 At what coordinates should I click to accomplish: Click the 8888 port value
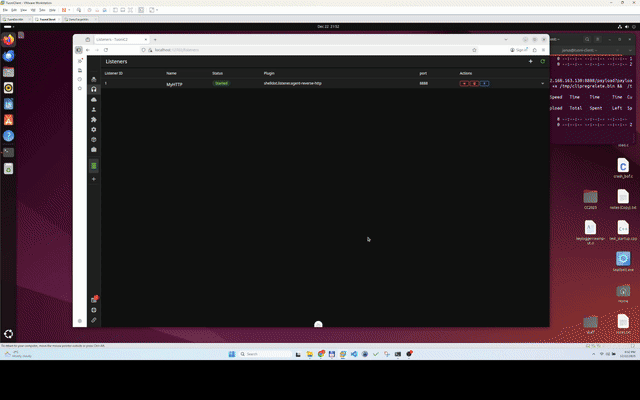[x=424, y=83]
